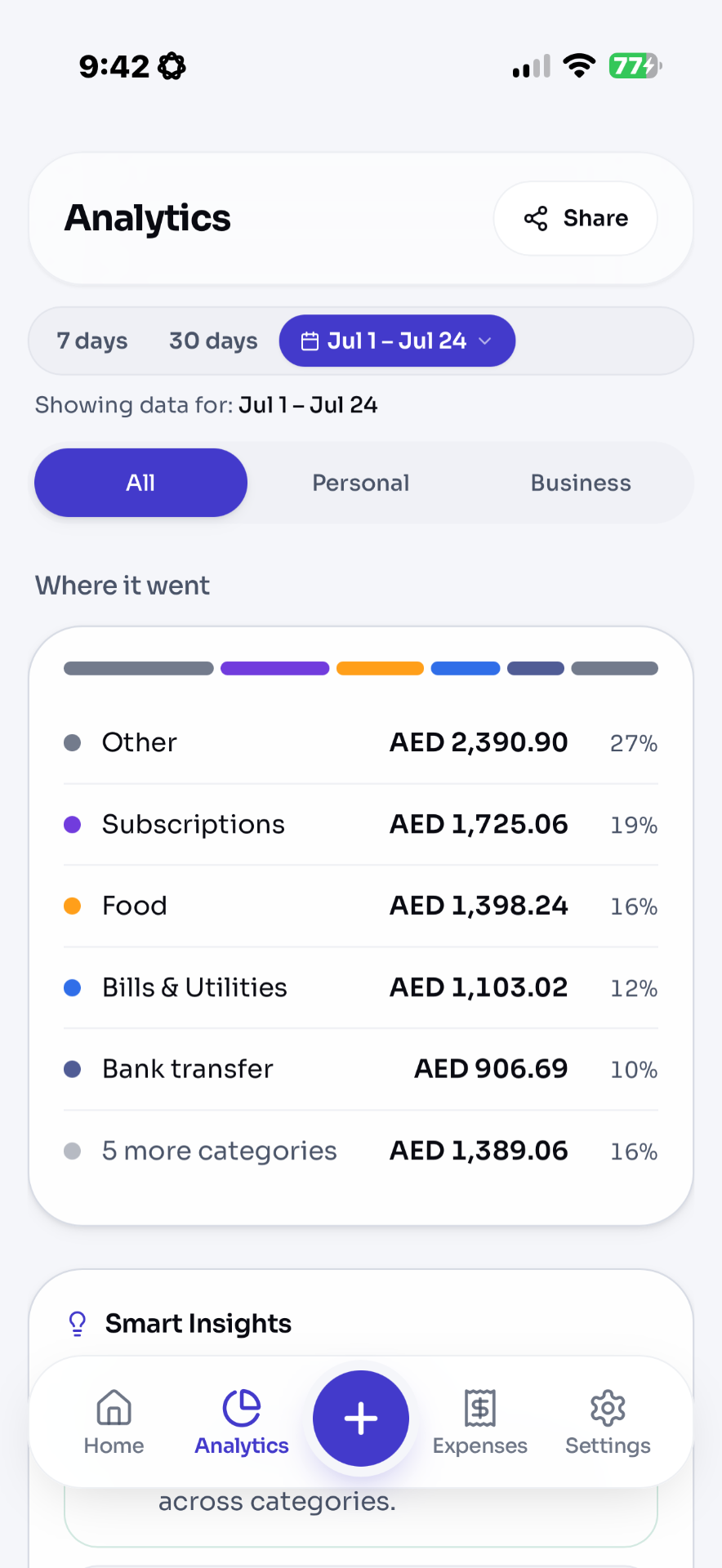Open the Home tab icon
The image size is (722, 1568).
point(114,1408)
